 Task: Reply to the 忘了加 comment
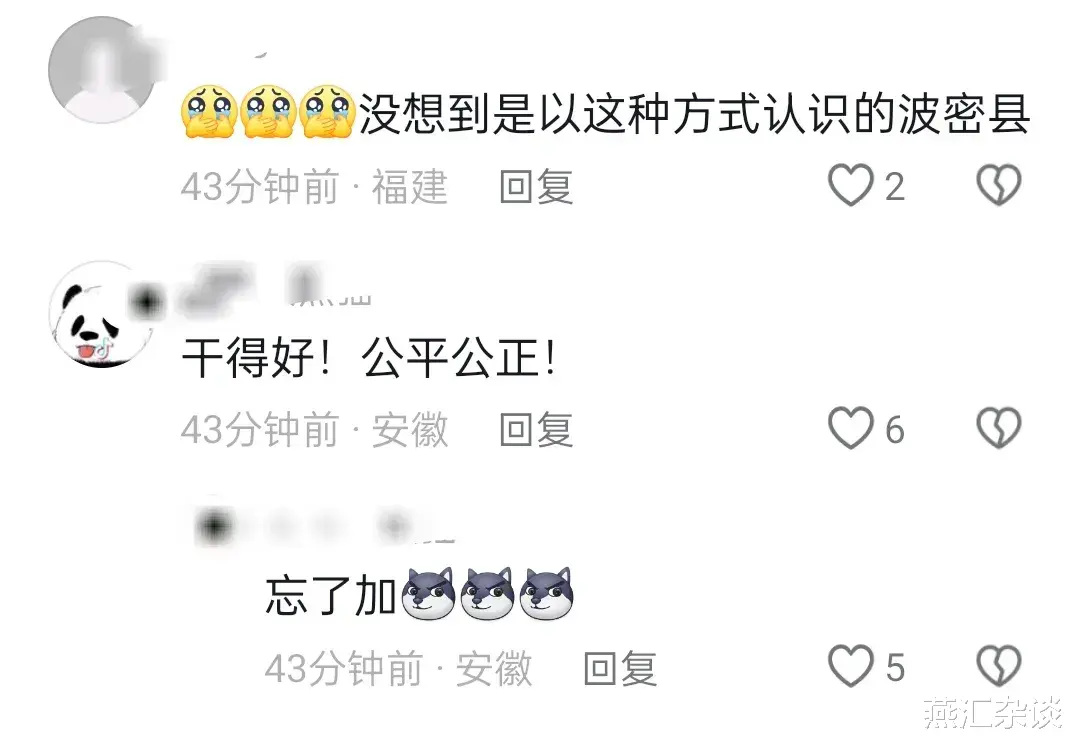621,668
